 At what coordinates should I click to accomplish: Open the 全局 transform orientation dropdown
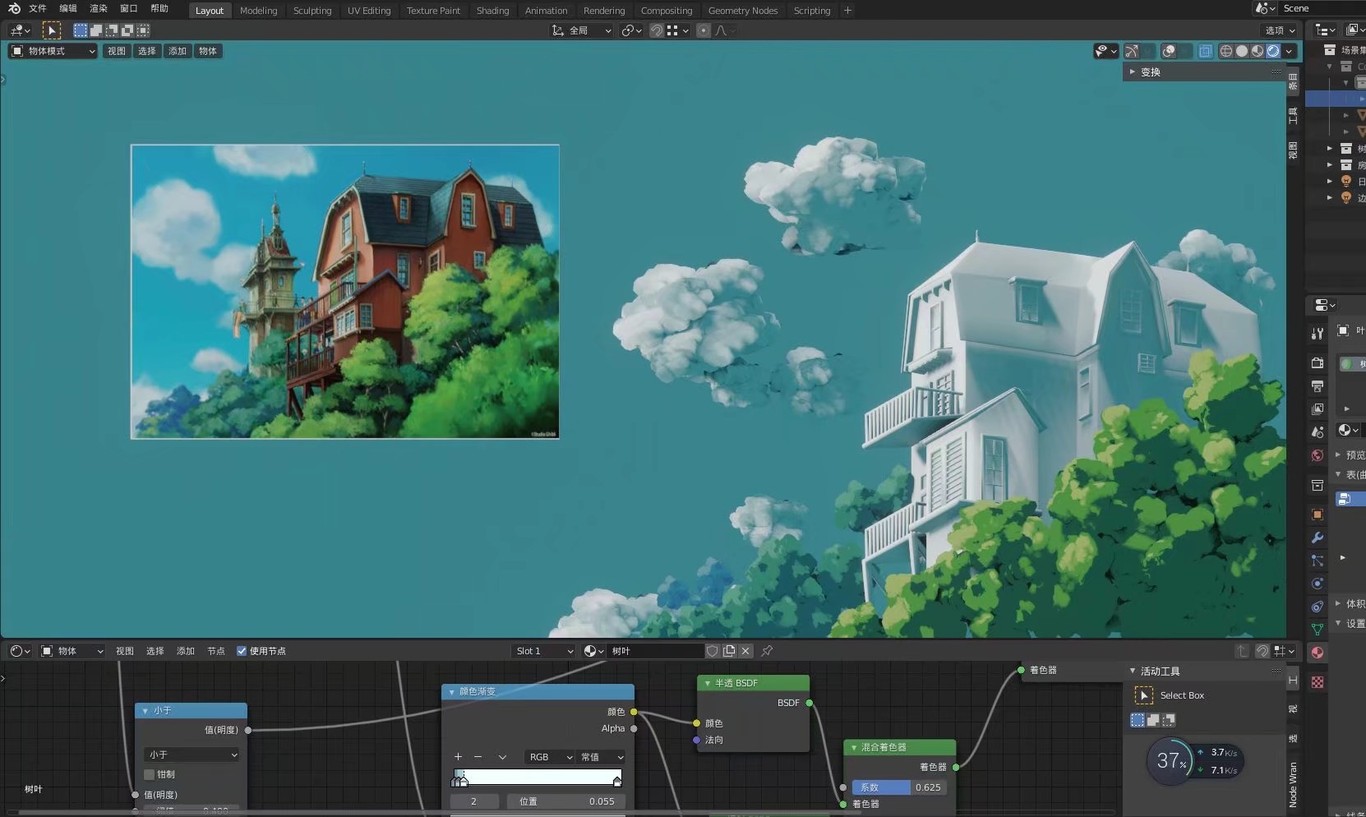pos(582,30)
